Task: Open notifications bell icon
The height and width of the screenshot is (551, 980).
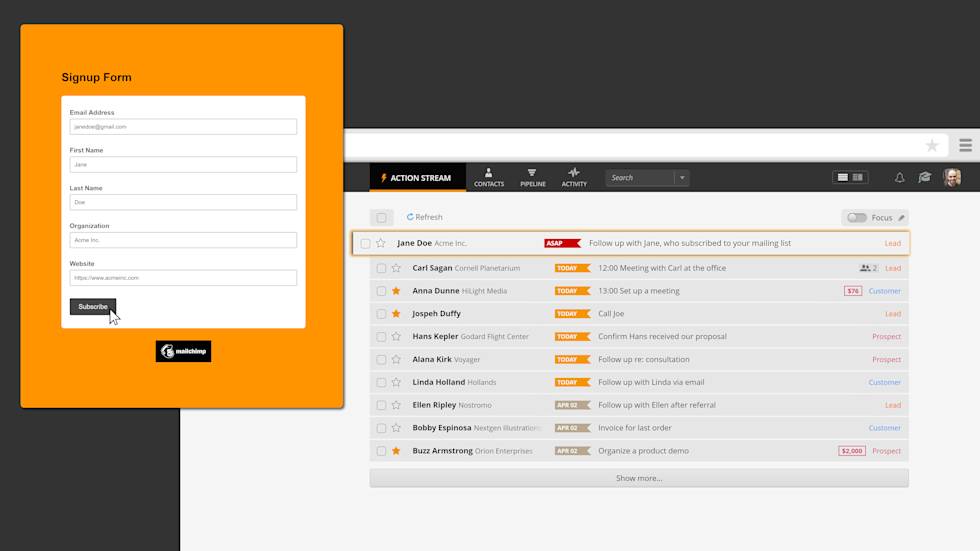Action: click(899, 177)
